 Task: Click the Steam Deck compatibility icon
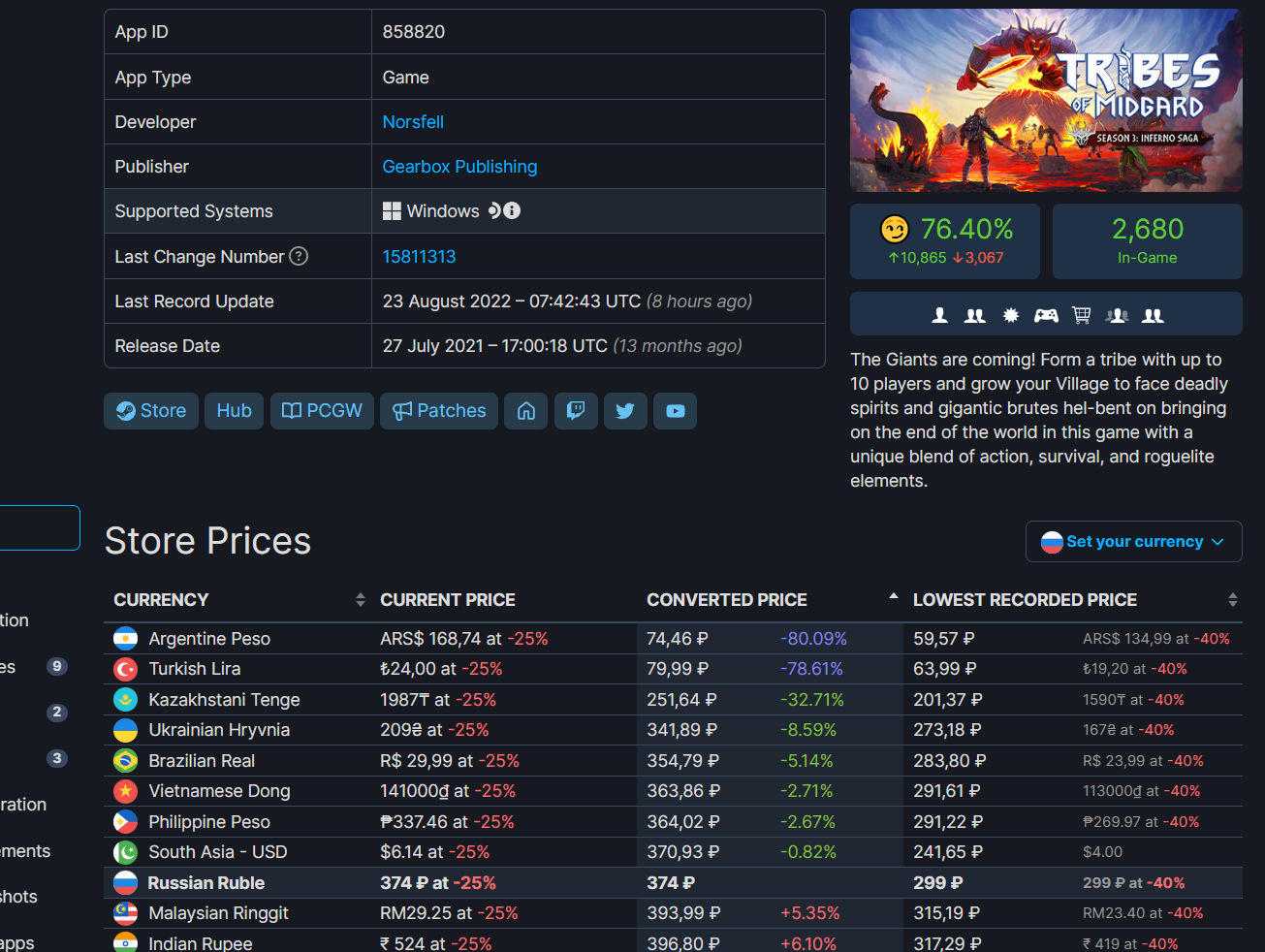pyautogui.click(x=494, y=210)
